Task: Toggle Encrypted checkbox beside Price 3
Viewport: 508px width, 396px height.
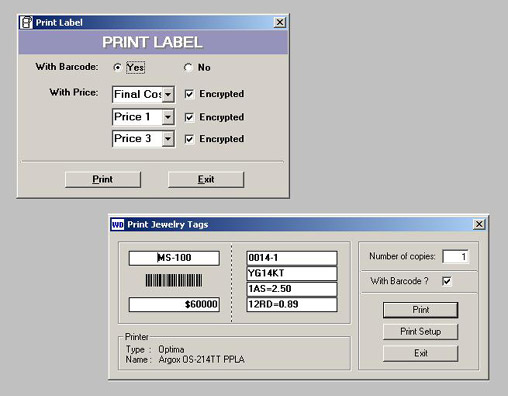Action: tap(189, 139)
